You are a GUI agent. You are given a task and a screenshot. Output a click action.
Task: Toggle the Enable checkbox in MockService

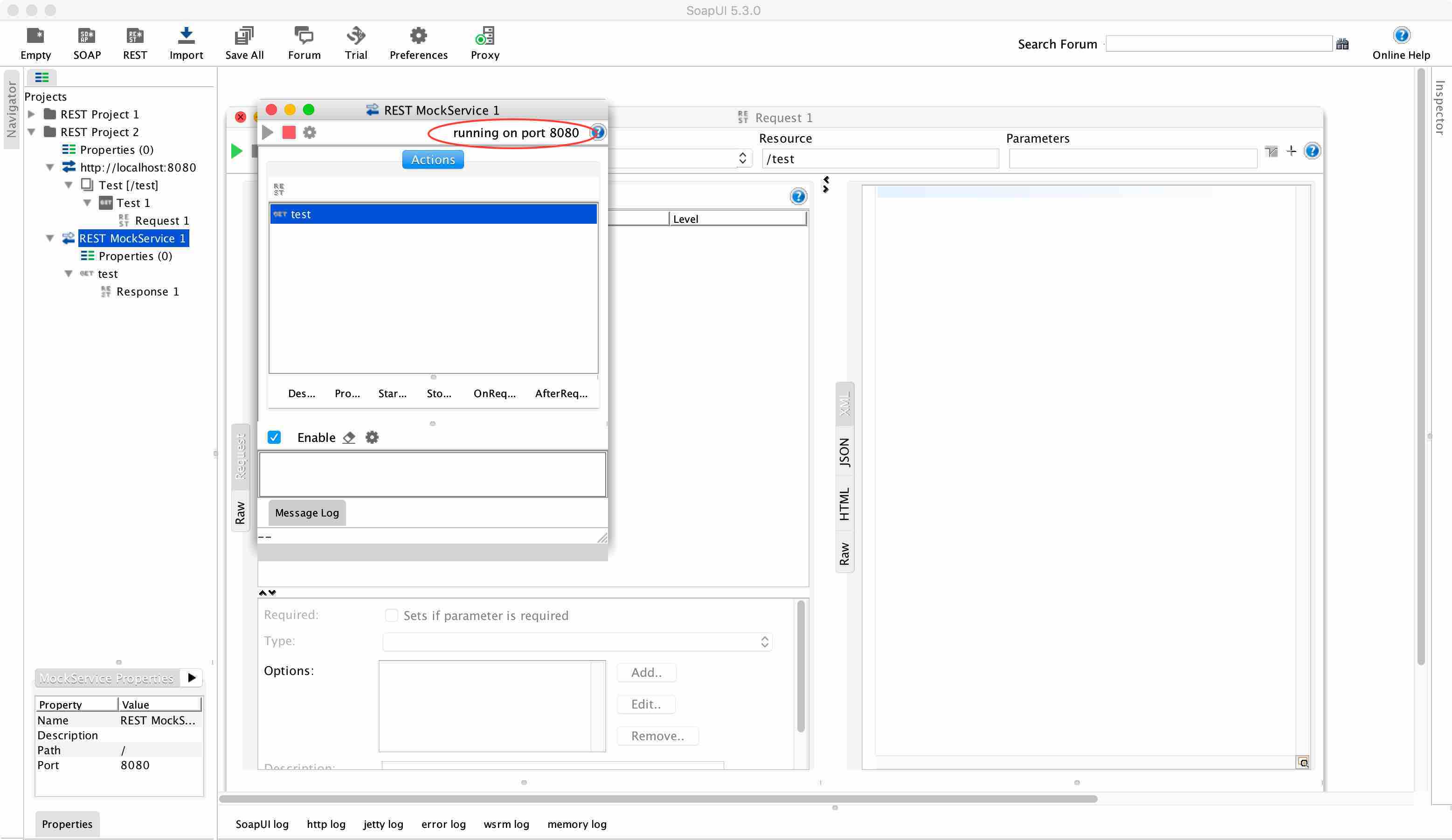click(275, 437)
